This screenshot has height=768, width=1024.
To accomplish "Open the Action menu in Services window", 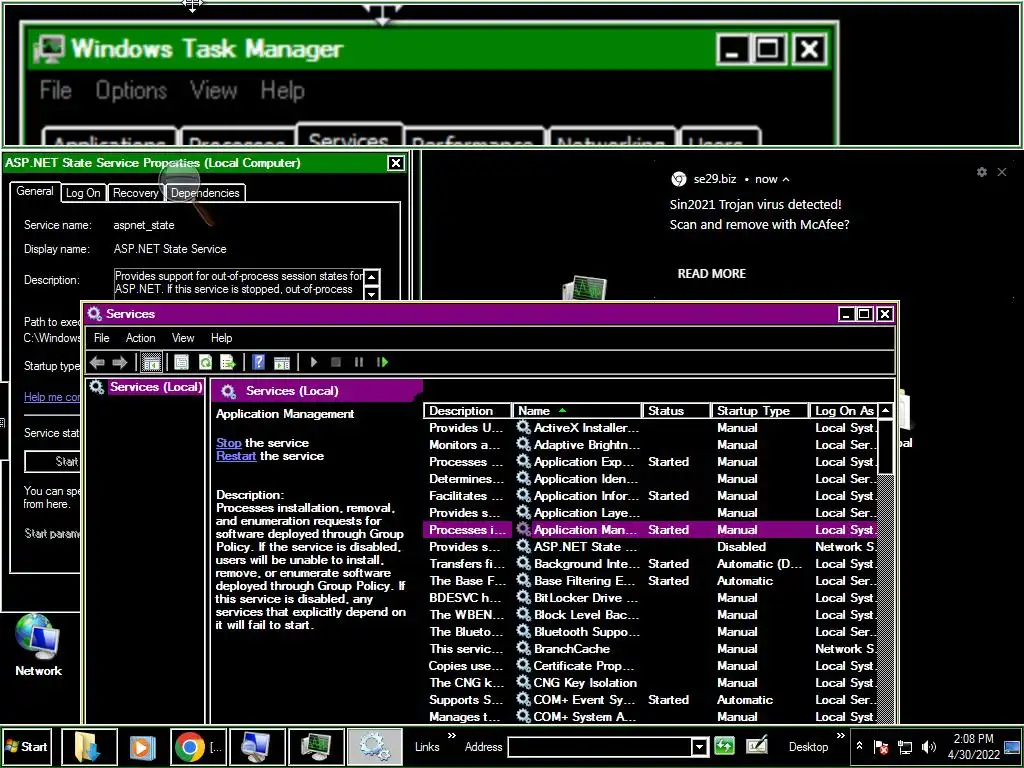I will coord(140,338).
